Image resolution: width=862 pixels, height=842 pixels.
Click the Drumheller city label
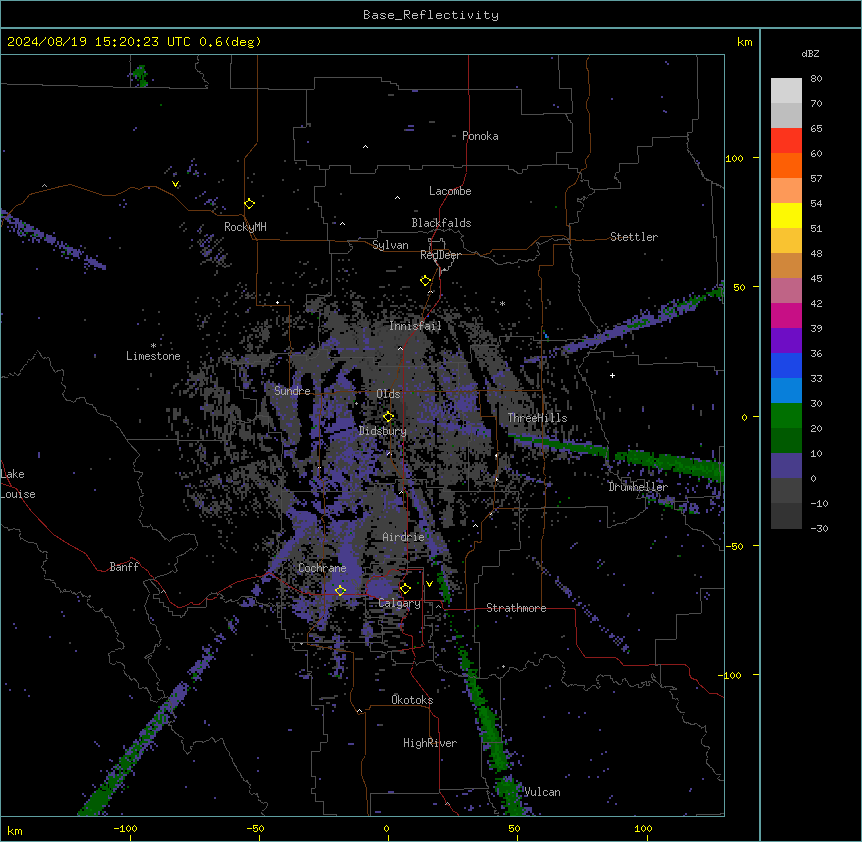click(638, 487)
